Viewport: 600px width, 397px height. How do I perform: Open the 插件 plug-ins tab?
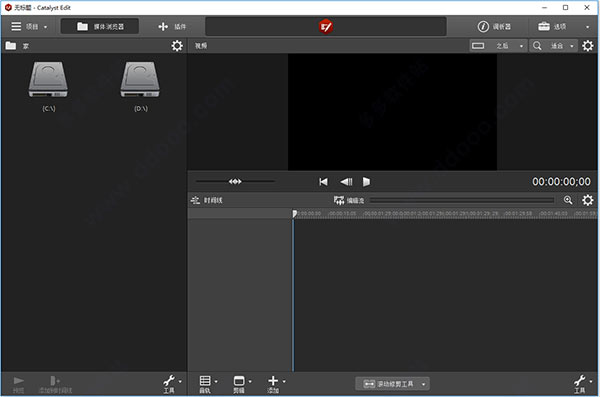click(172, 26)
